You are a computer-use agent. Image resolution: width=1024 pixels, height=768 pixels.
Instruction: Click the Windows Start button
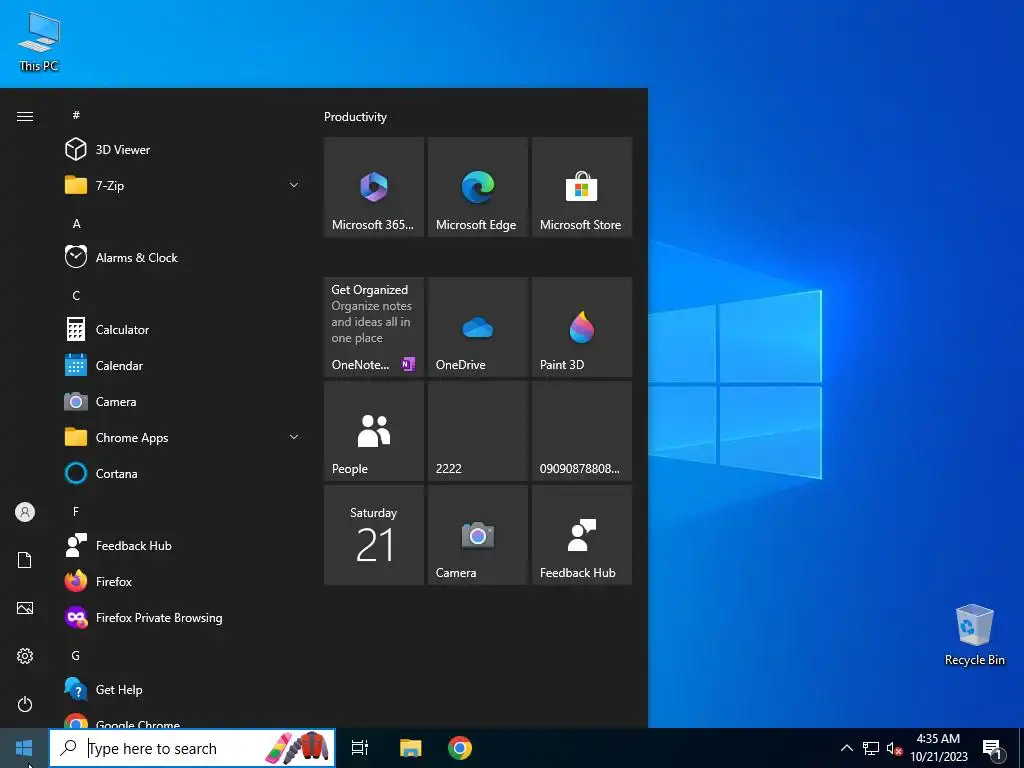tap(24, 748)
